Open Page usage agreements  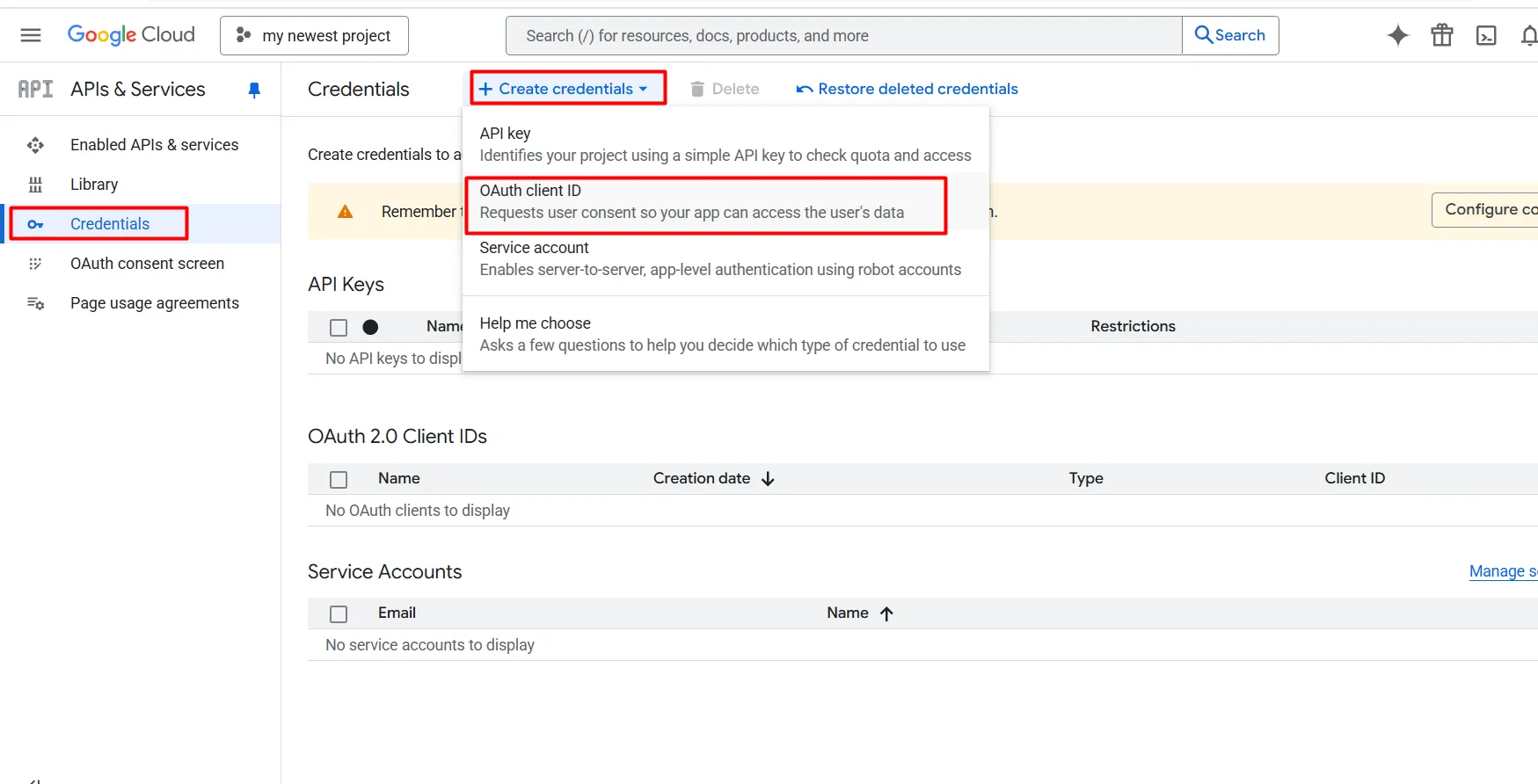point(155,303)
